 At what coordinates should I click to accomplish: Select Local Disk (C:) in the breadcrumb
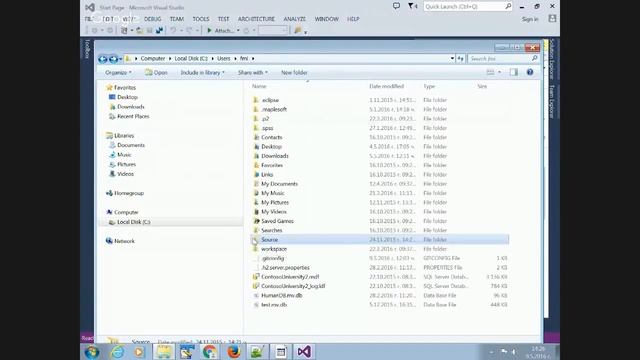(x=191, y=58)
